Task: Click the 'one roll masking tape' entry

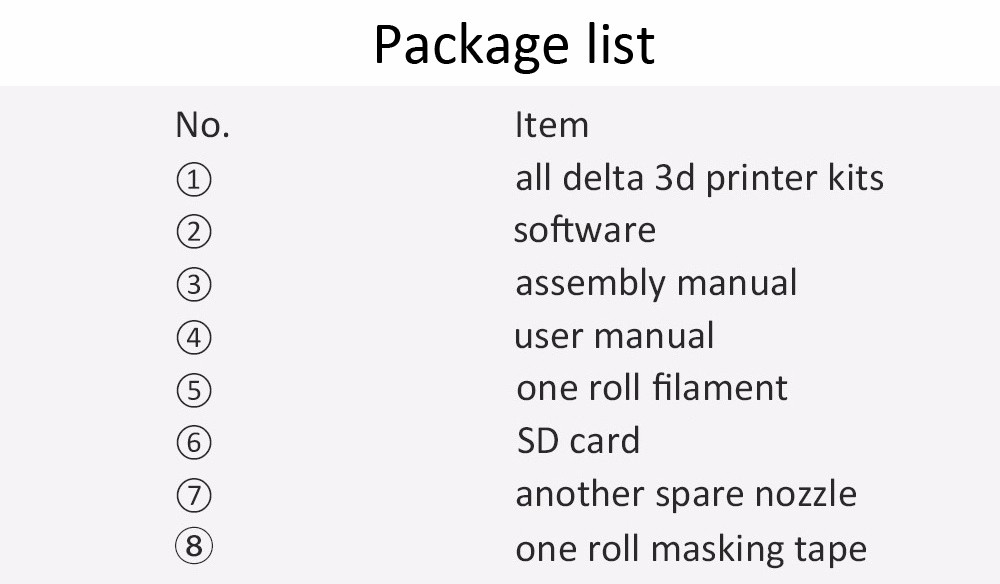Action: (x=691, y=548)
